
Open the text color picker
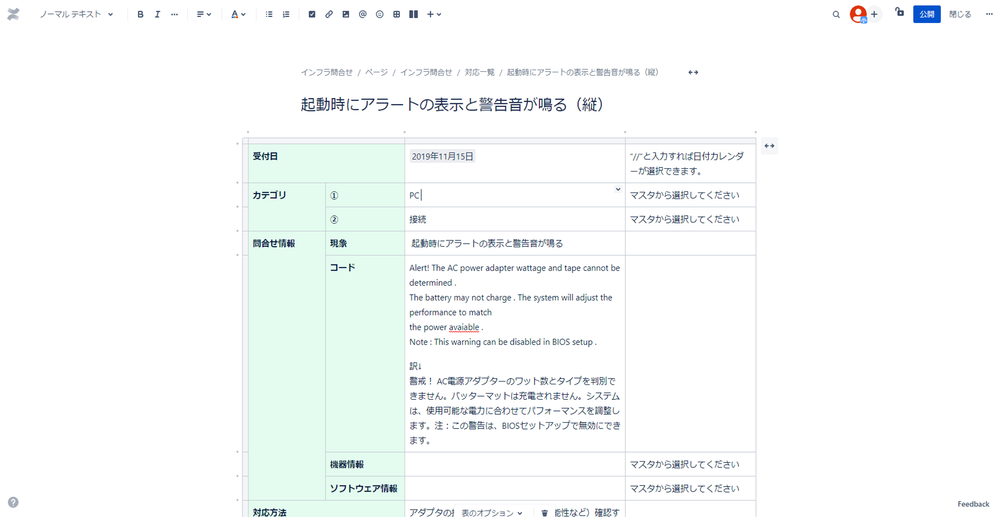238,14
